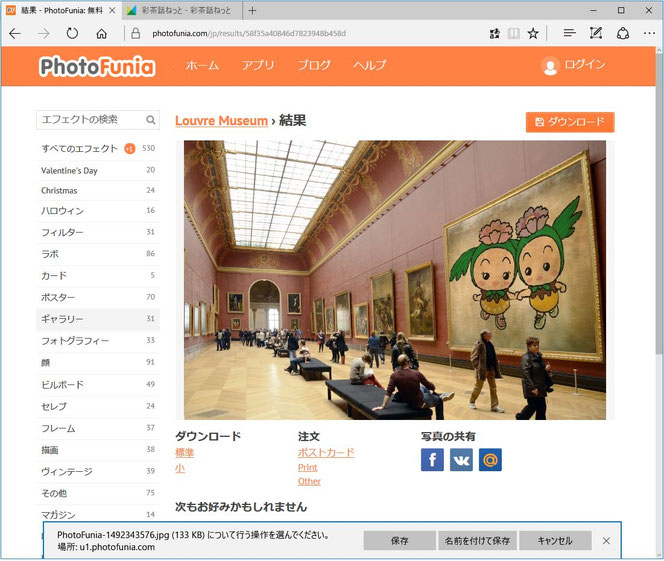Click the orange ダウンロード button

click(x=570, y=122)
